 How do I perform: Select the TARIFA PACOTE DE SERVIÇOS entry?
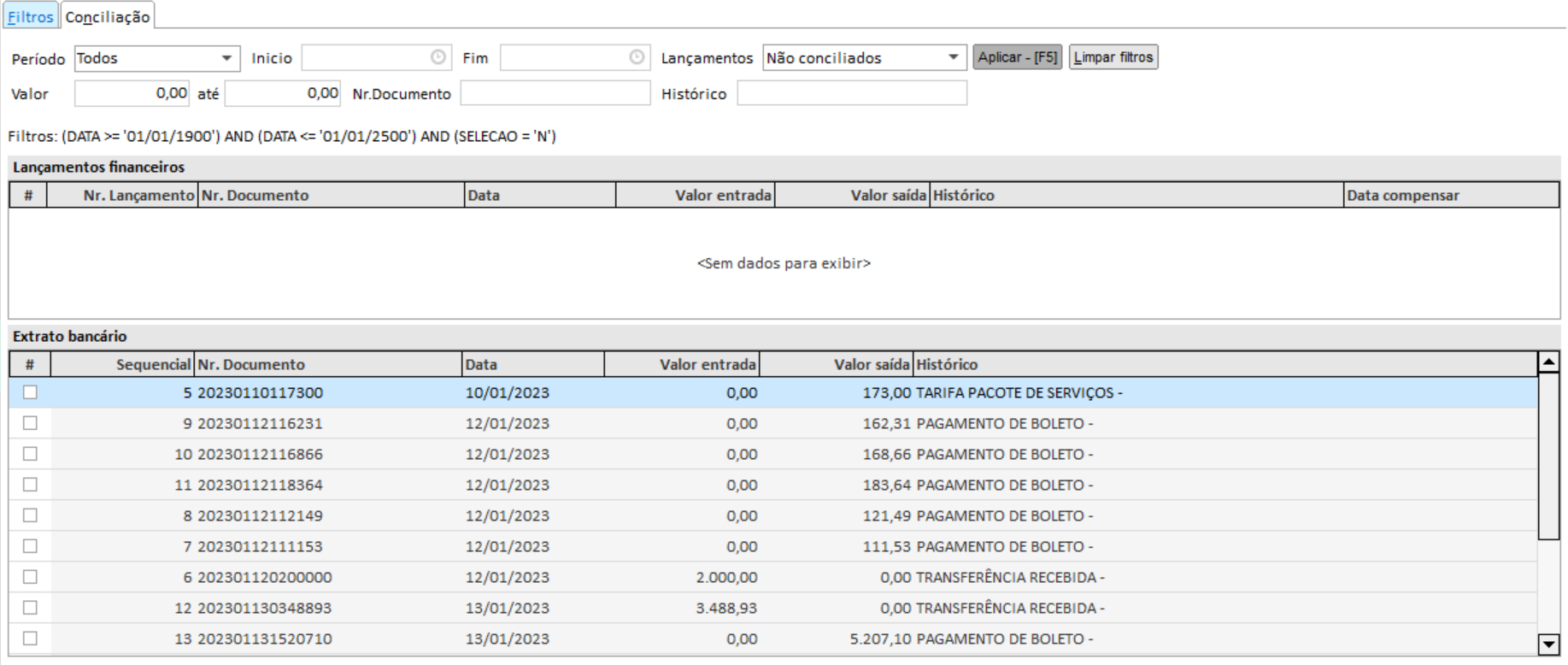pos(1019,392)
